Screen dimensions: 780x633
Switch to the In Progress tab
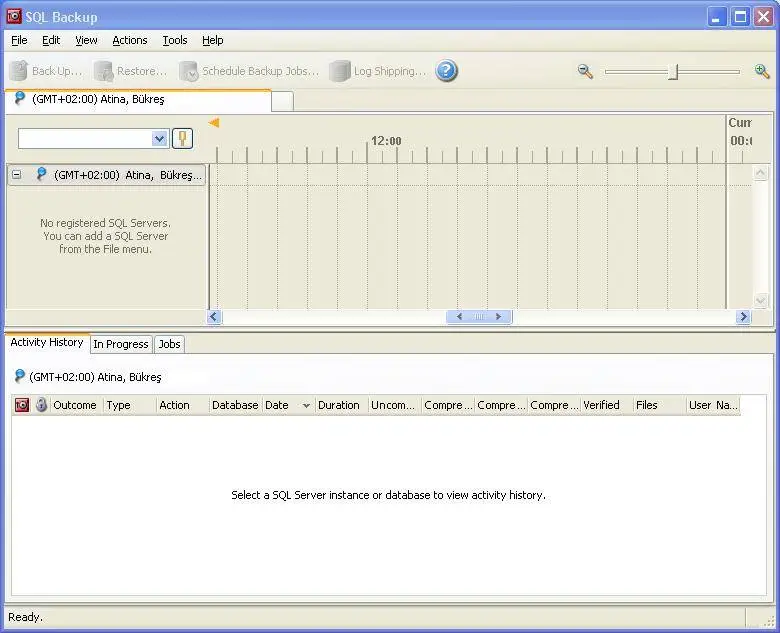[x=121, y=344]
